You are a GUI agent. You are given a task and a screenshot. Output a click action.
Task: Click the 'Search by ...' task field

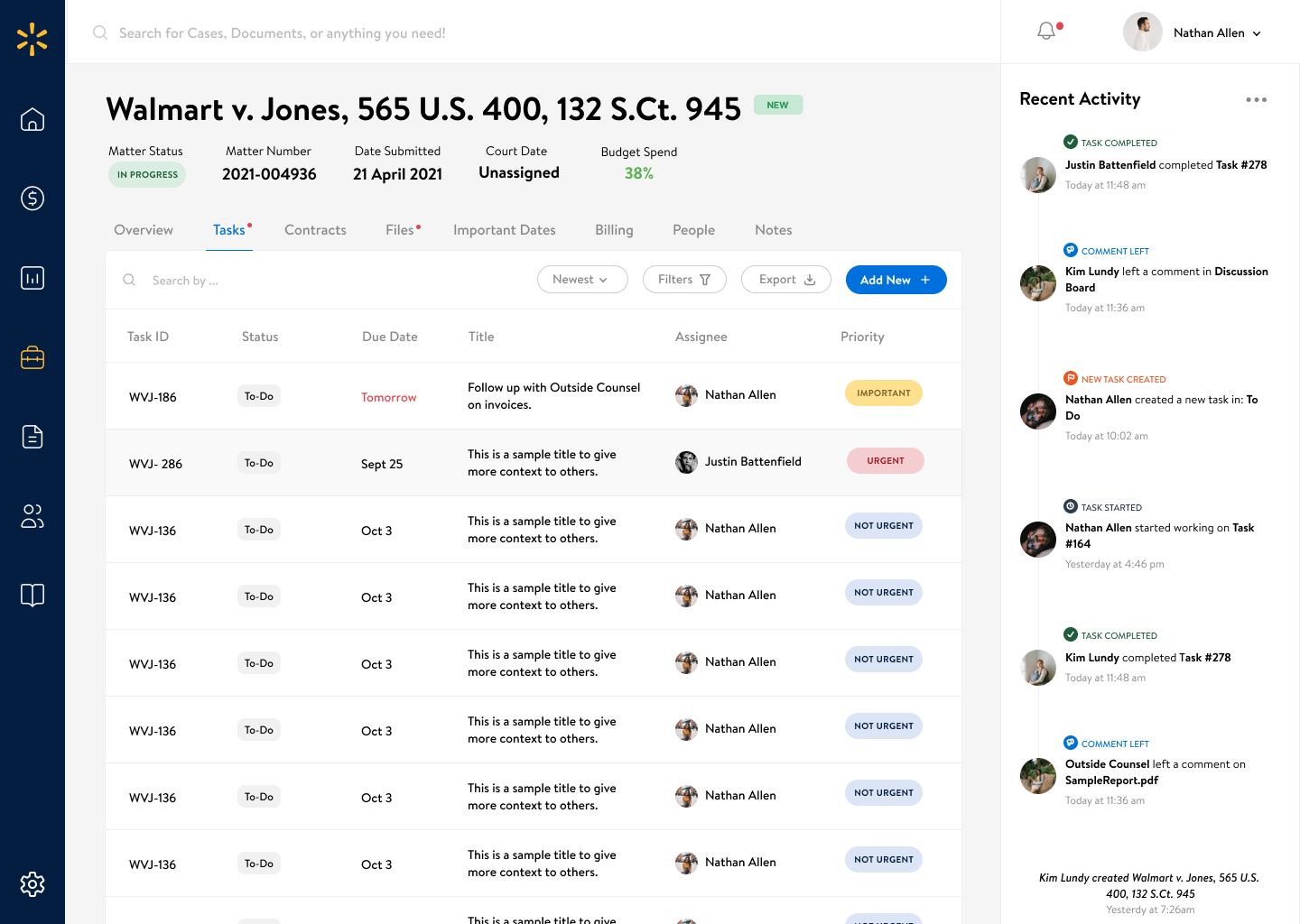185,281
